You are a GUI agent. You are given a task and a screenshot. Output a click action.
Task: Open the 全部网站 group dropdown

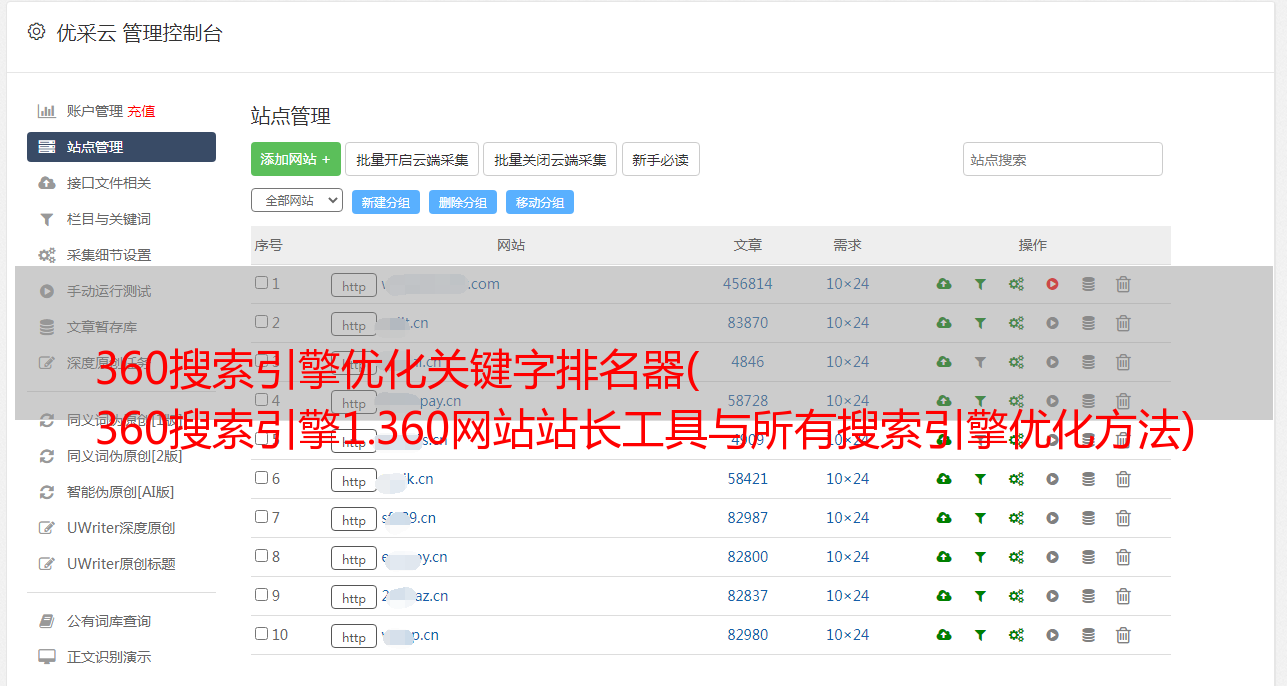(297, 200)
